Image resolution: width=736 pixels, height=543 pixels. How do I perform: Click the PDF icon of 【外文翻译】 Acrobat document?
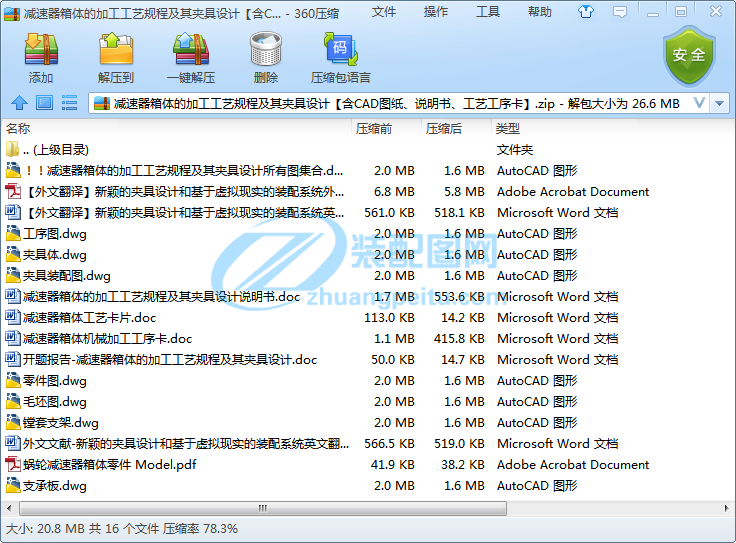13,191
